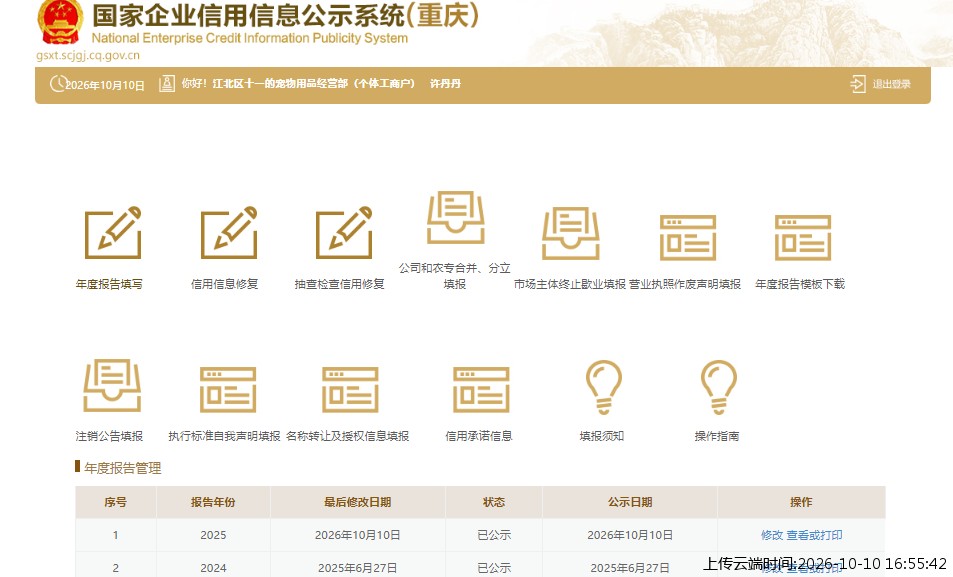The width and height of the screenshot is (953, 577).
Task: Click the 最后修改日期 column header
Action: click(357, 502)
